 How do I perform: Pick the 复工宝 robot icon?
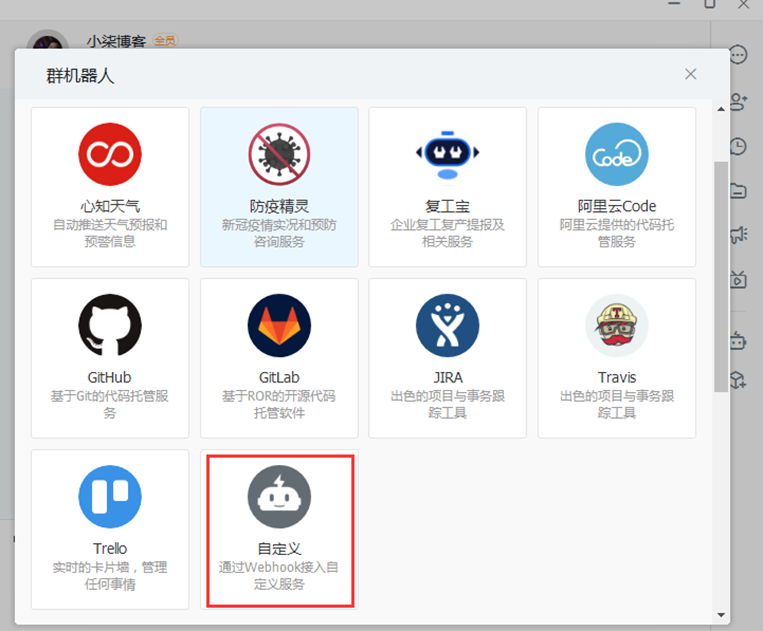[x=448, y=154]
